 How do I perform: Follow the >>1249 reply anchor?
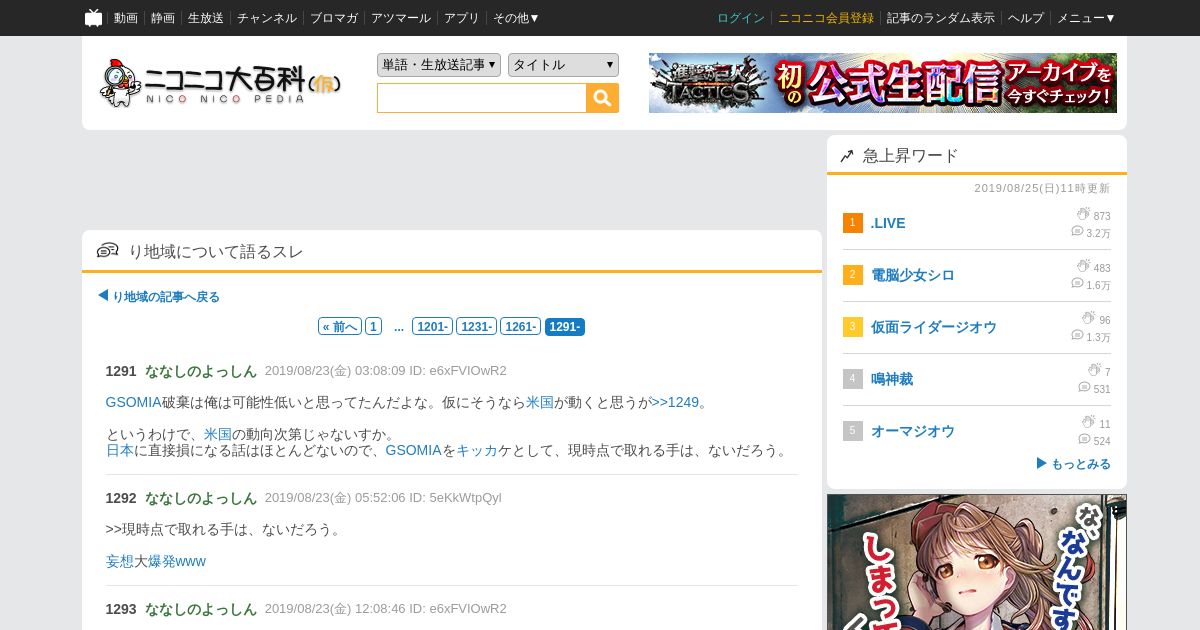tap(675, 402)
